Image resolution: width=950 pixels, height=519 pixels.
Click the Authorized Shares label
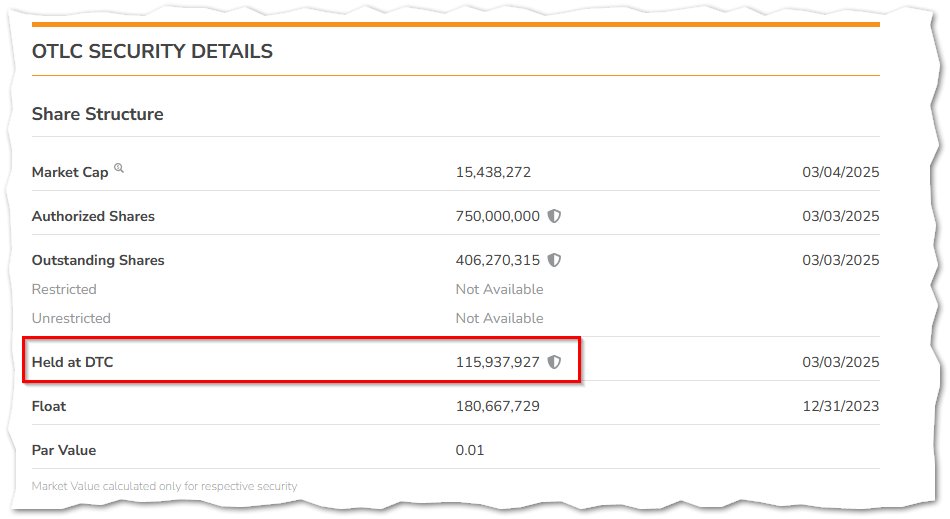click(x=93, y=216)
